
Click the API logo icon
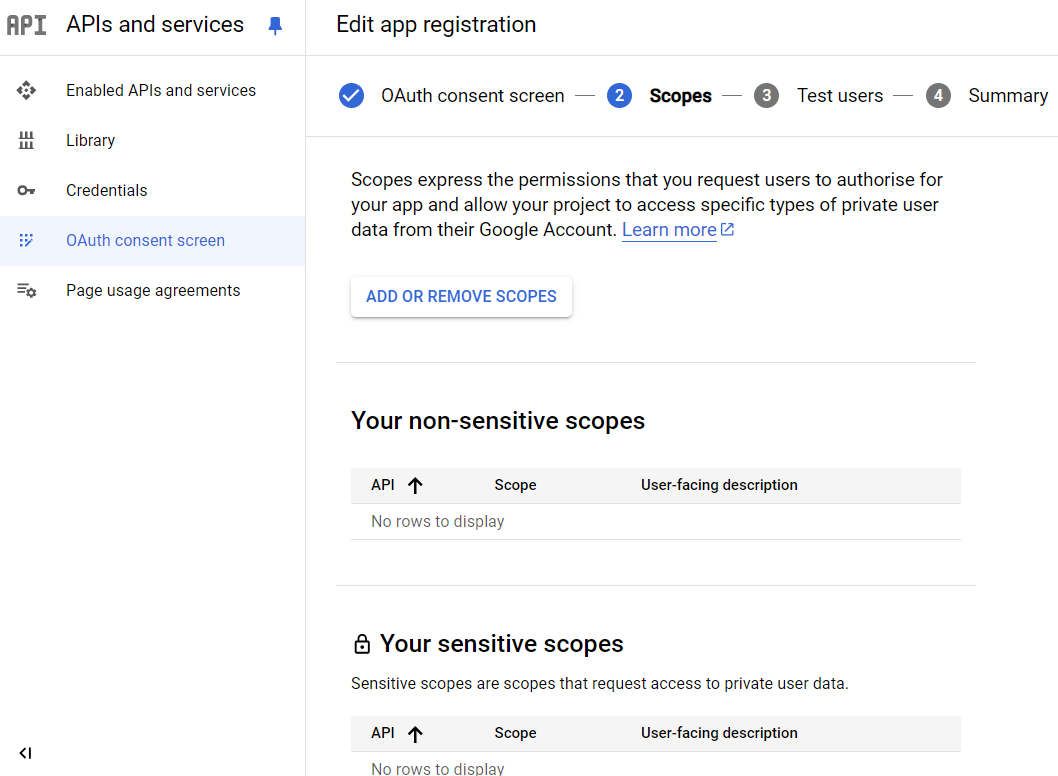click(x=26, y=25)
